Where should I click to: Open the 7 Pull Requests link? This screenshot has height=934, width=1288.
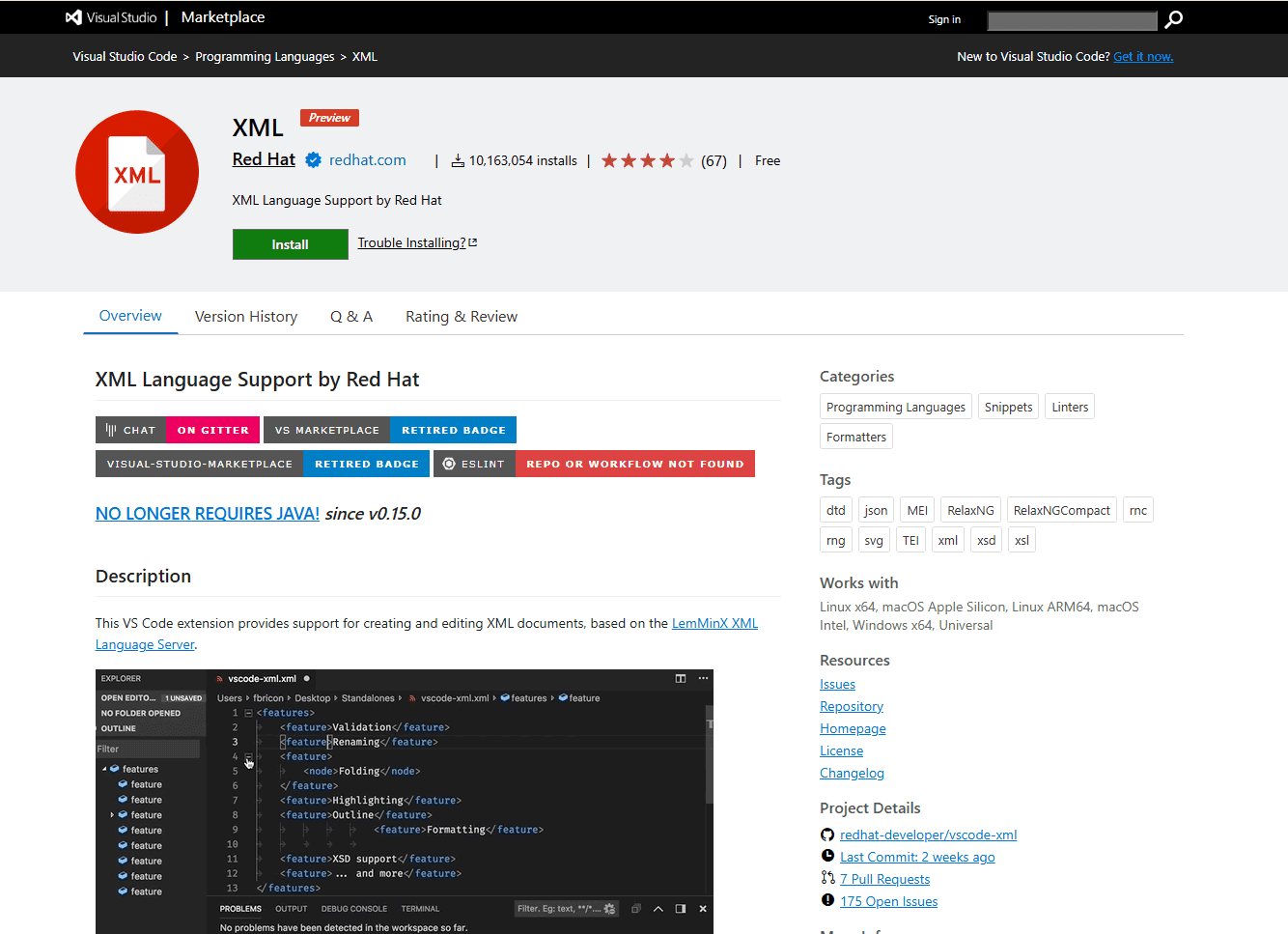[884, 879]
